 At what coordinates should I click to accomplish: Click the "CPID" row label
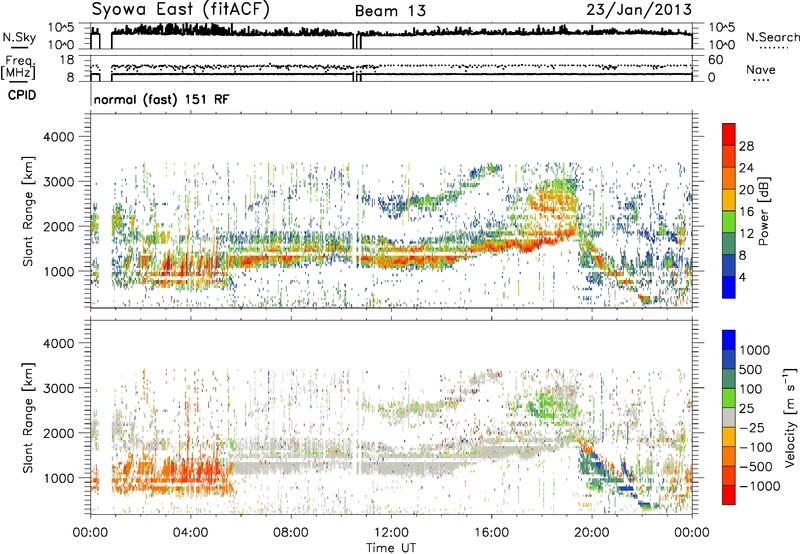point(22,95)
